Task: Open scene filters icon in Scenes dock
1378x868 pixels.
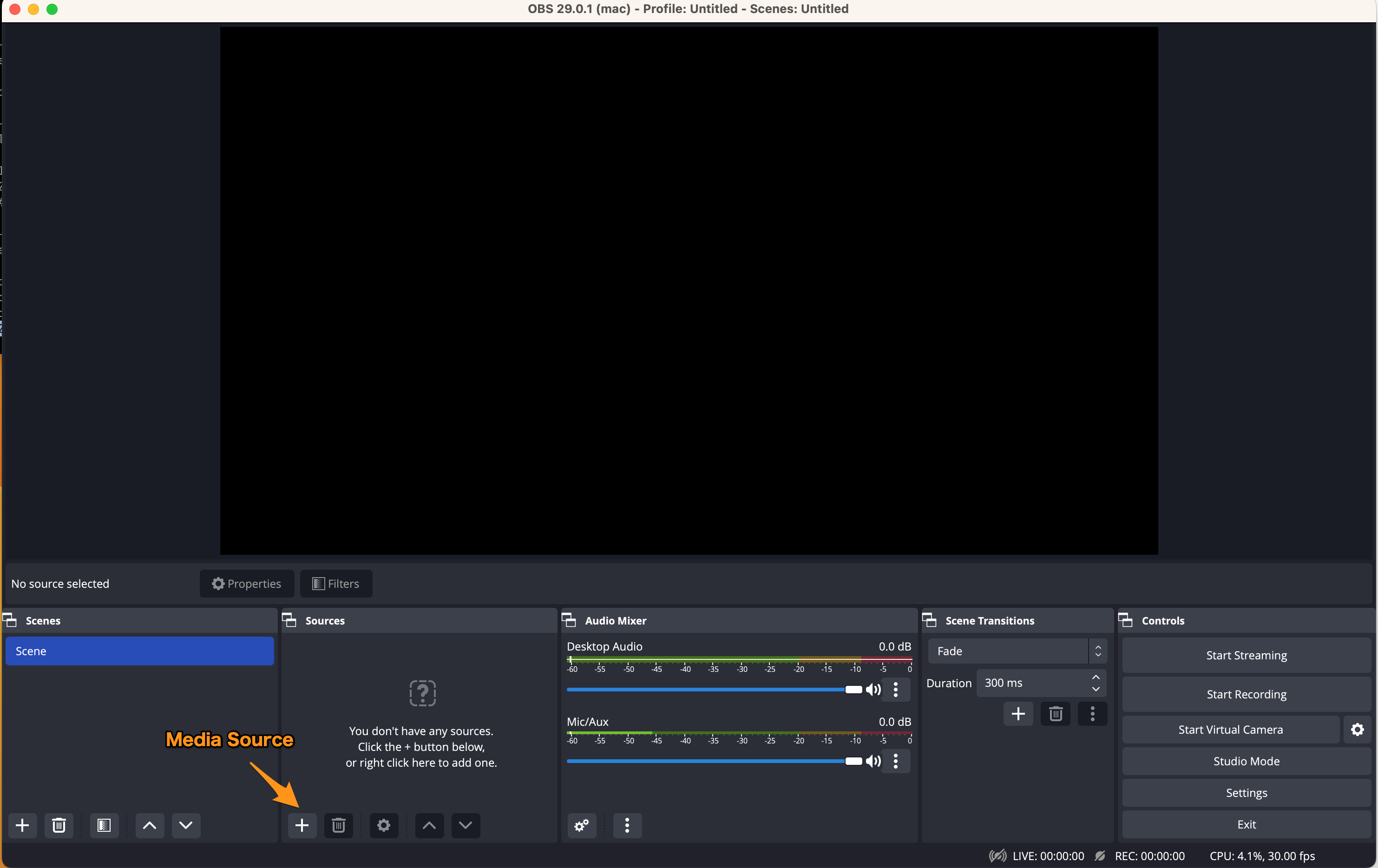Action: click(104, 825)
